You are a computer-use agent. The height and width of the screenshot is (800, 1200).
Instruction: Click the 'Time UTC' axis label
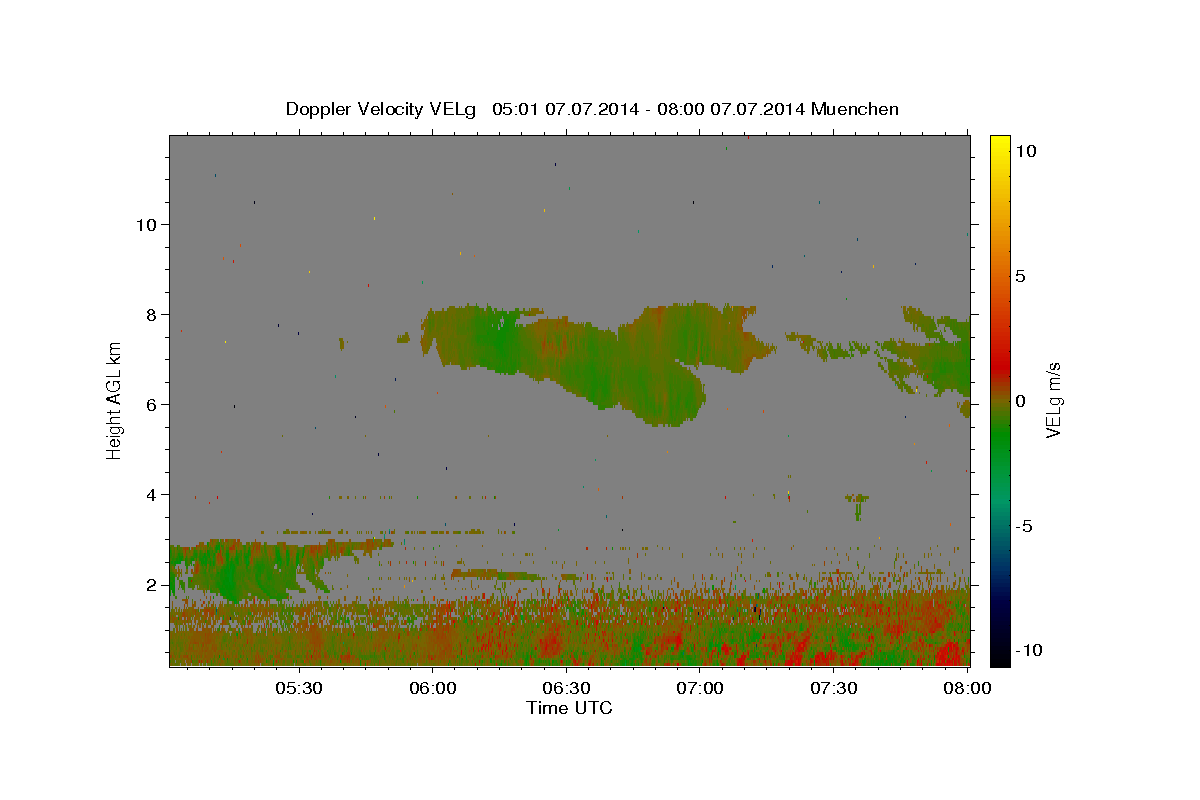tap(569, 708)
